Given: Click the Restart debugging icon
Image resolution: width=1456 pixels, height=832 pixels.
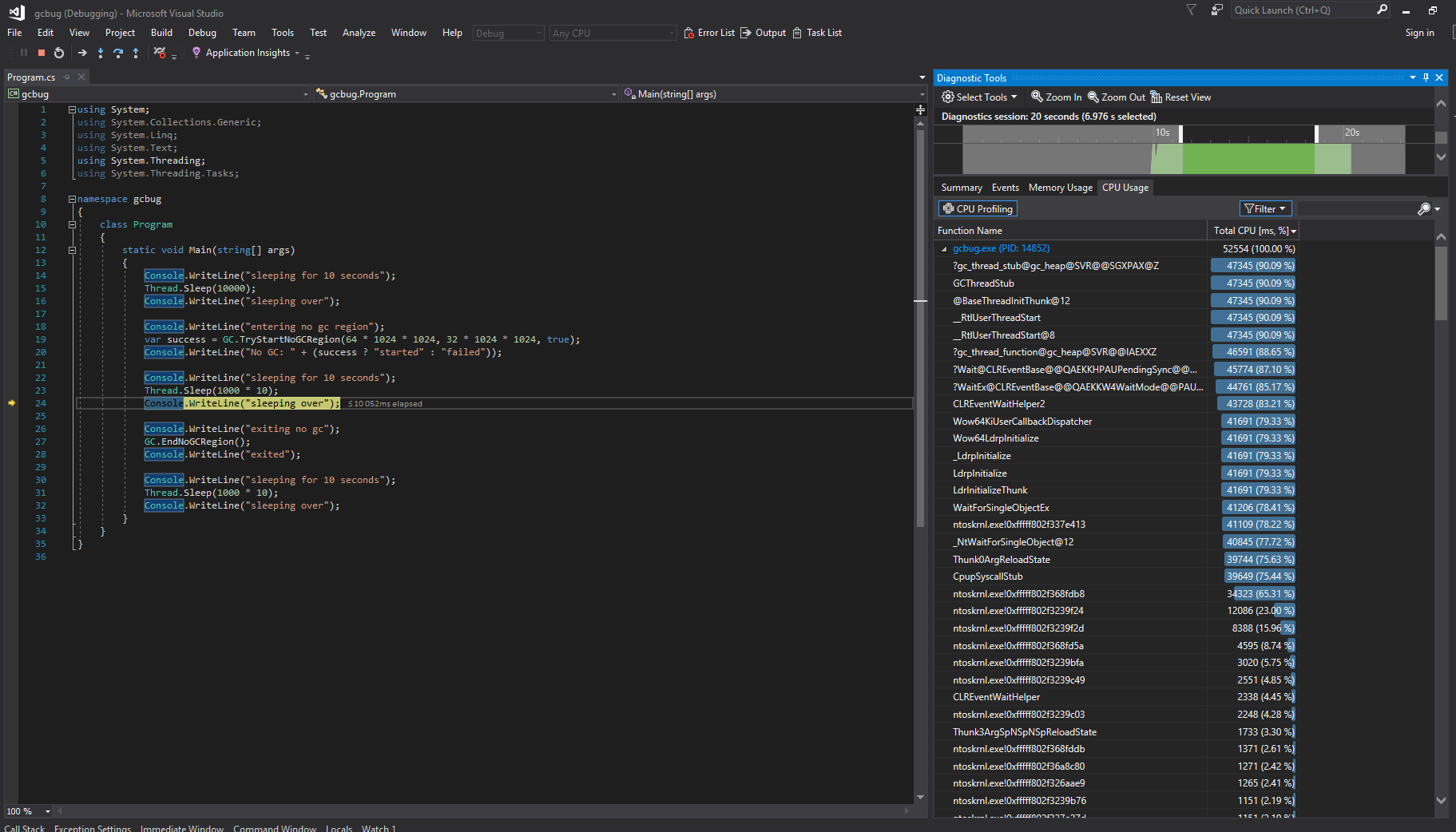Looking at the screenshot, I should coord(58,53).
